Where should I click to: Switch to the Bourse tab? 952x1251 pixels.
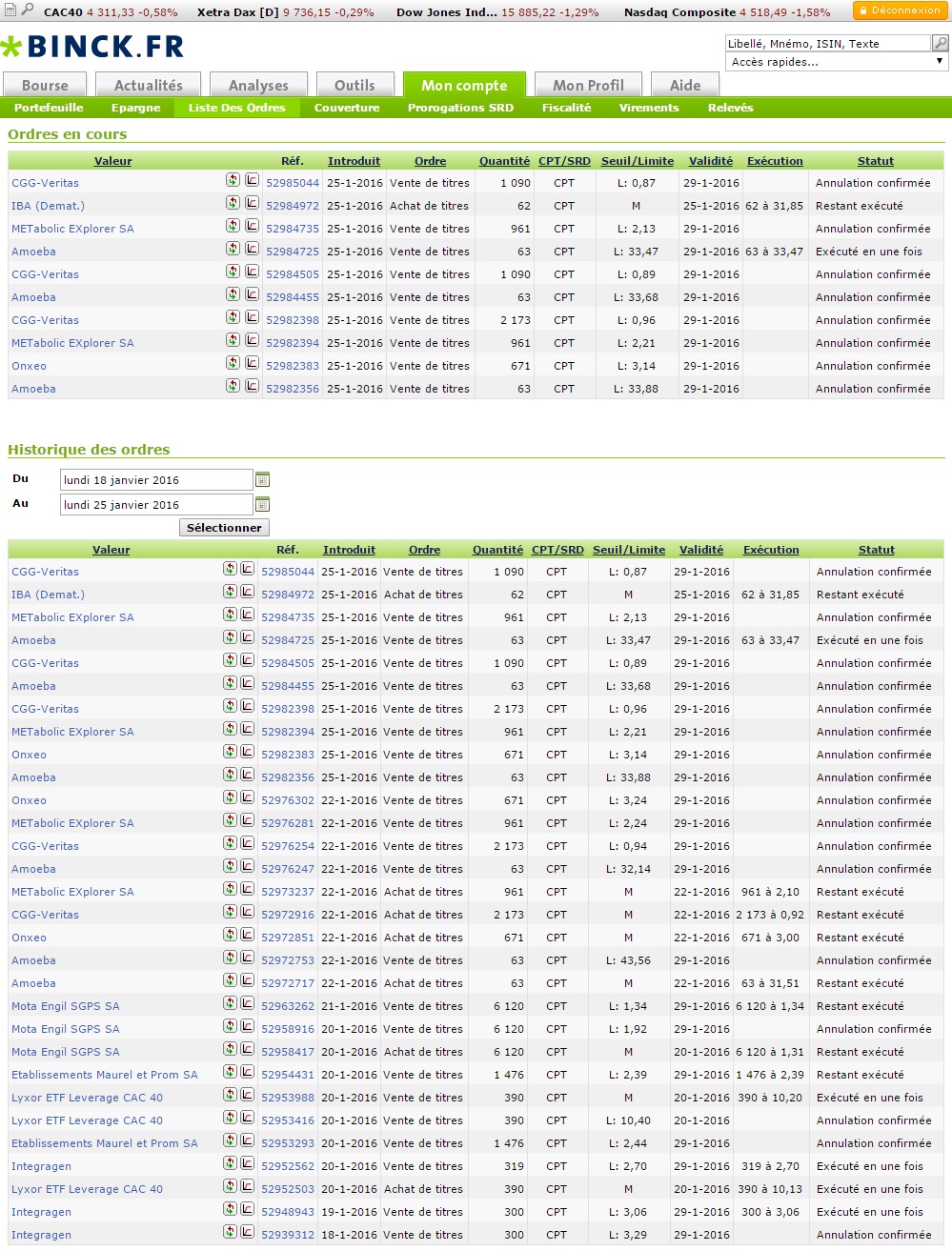click(45, 85)
